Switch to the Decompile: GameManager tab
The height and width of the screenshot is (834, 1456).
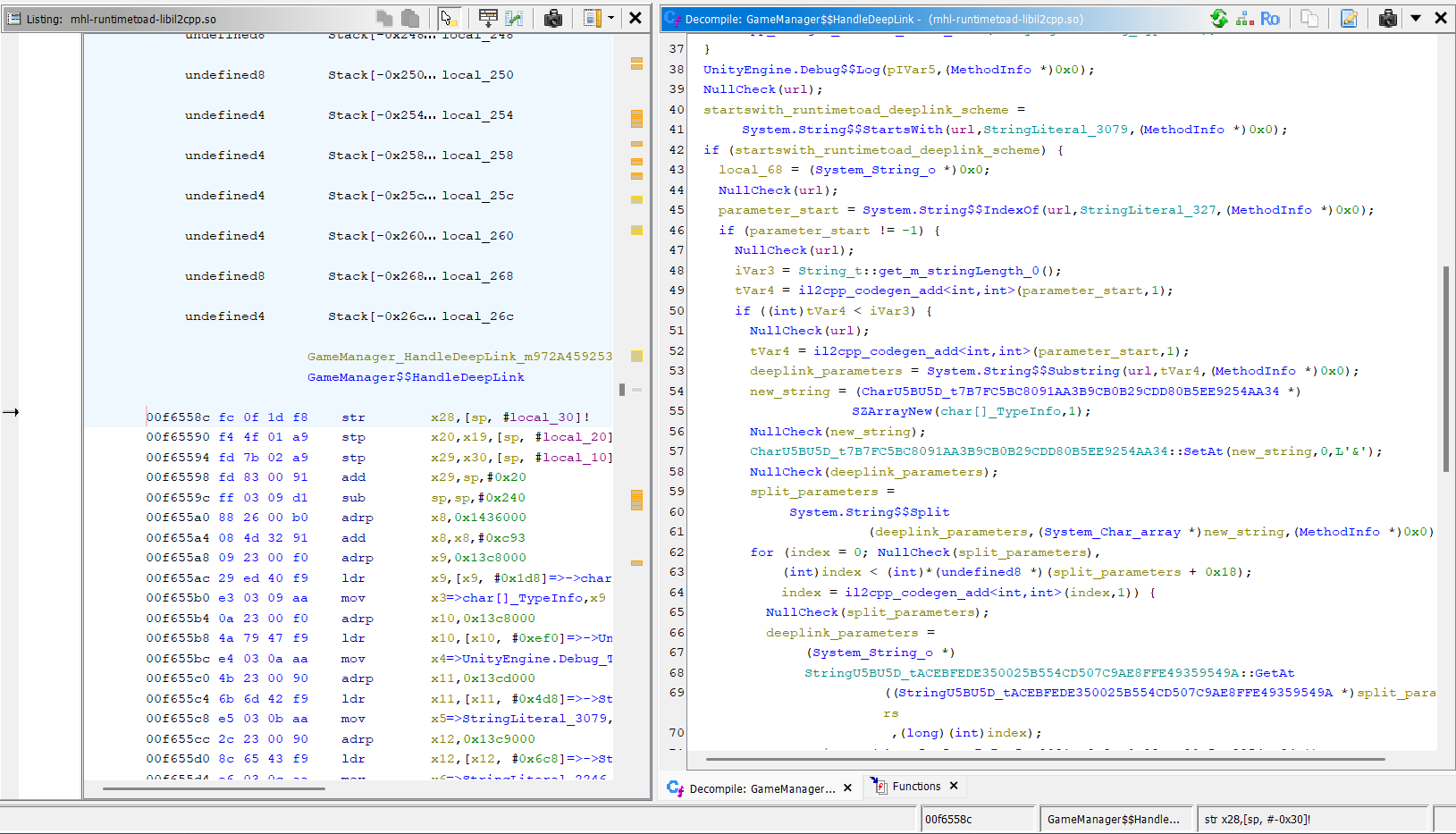click(x=762, y=788)
